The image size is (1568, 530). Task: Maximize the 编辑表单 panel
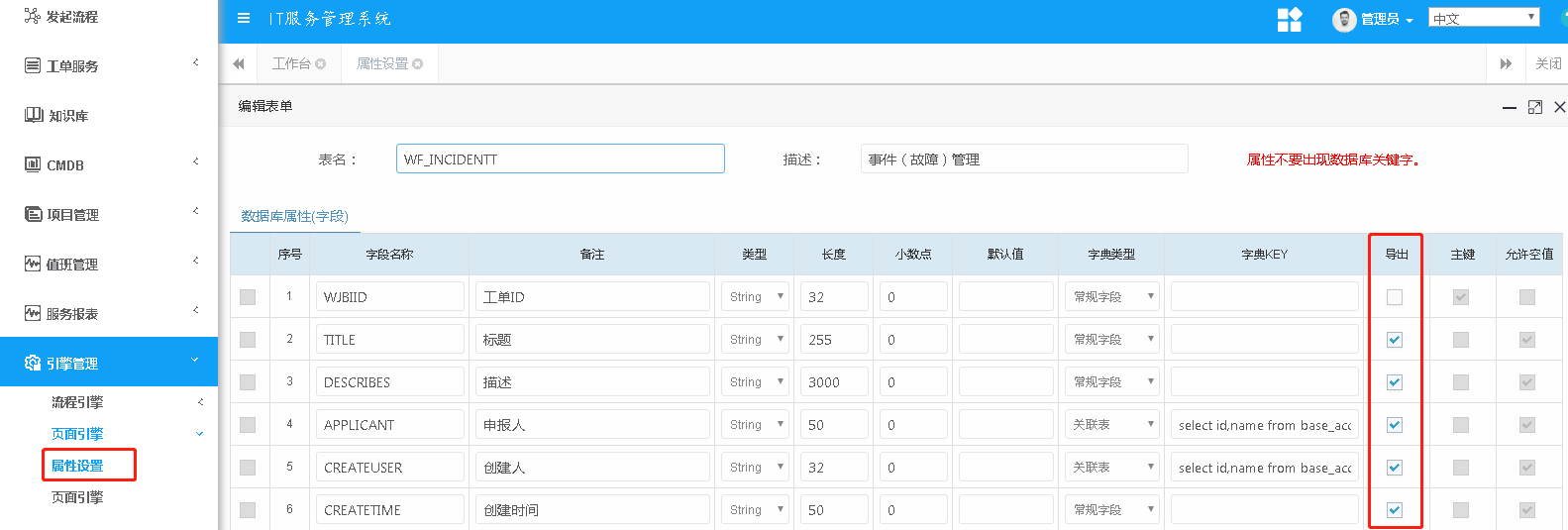1534,107
